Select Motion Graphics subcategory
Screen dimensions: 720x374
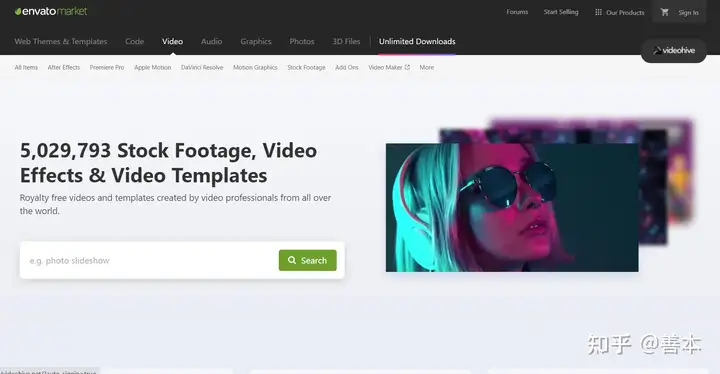255,68
